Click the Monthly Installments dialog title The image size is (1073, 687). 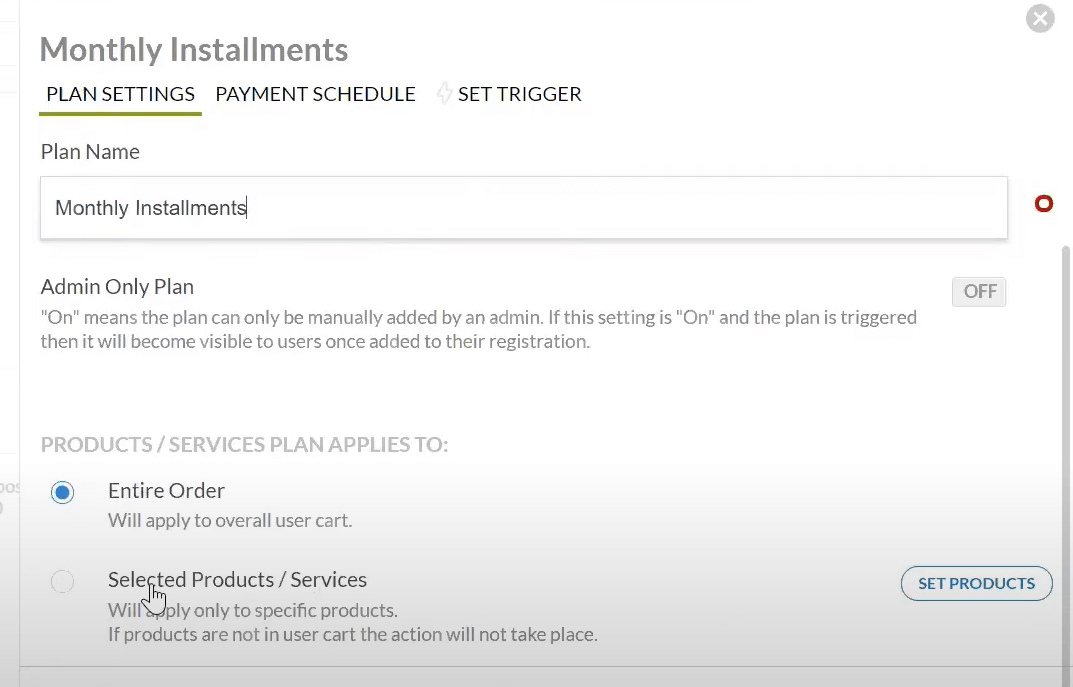[x=193, y=49]
